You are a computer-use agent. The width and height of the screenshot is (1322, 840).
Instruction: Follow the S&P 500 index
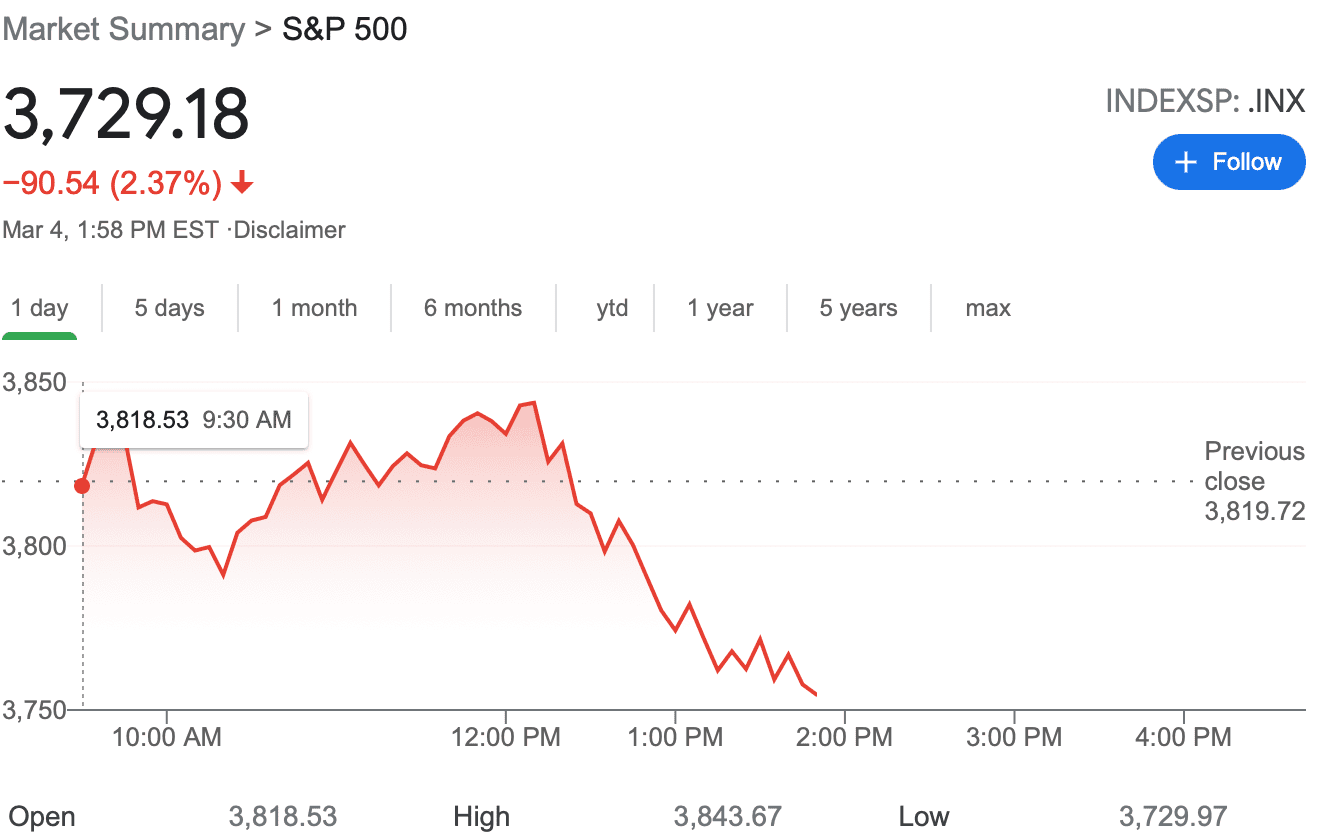click(x=1229, y=161)
